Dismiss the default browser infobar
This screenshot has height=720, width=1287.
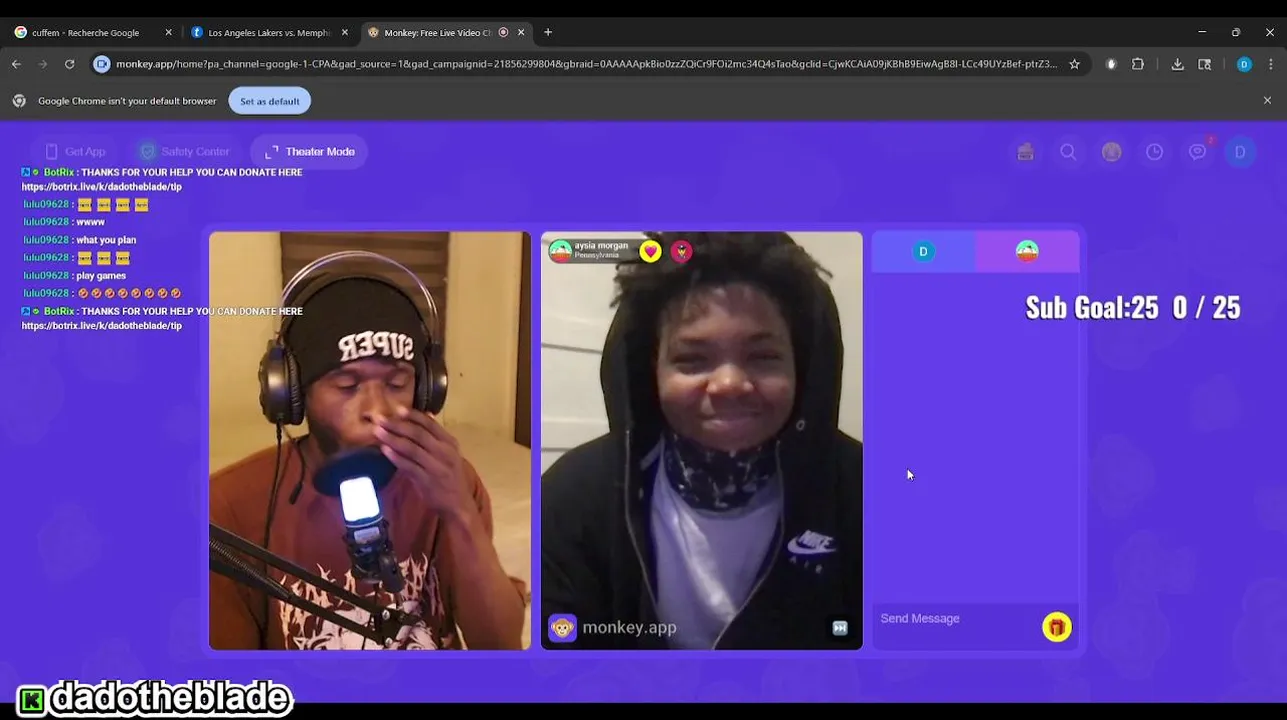(1267, 101)
